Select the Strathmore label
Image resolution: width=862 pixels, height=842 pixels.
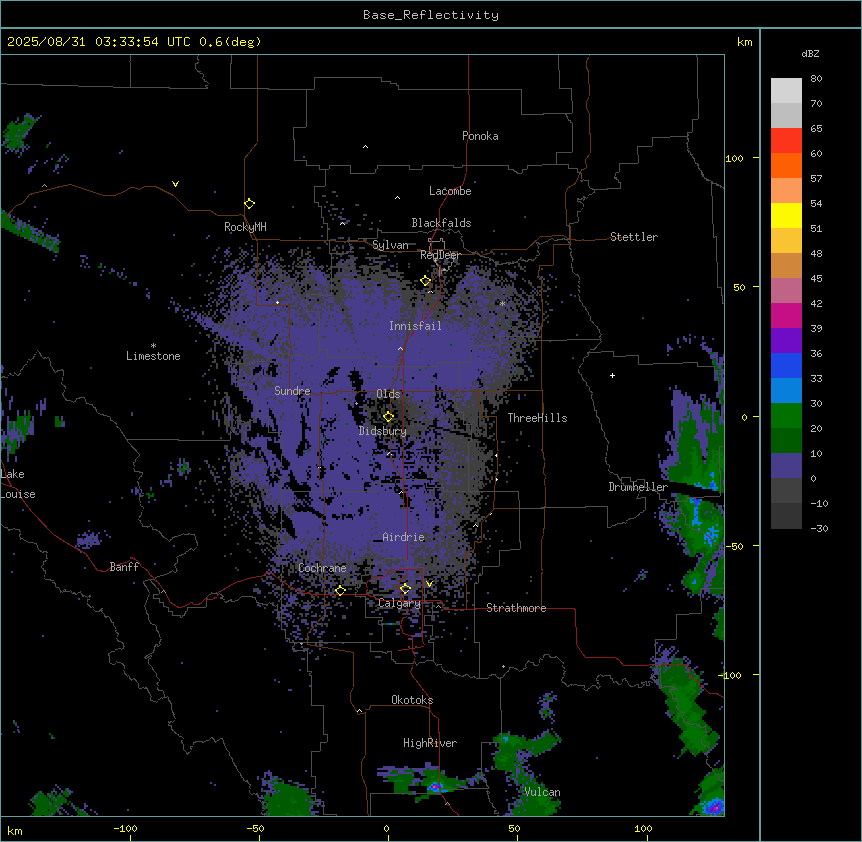click(516, 608)
